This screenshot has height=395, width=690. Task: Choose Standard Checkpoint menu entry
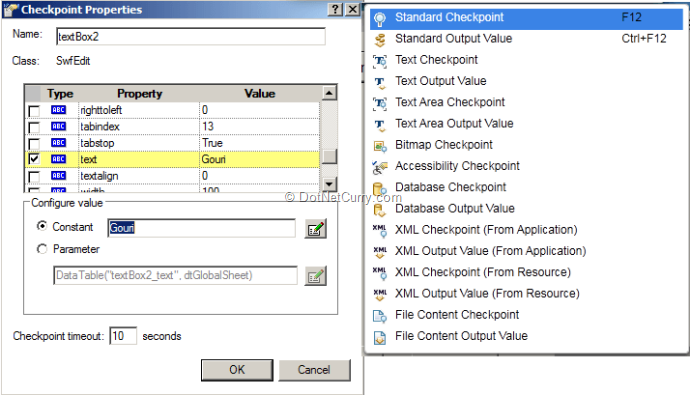(526, 18)
